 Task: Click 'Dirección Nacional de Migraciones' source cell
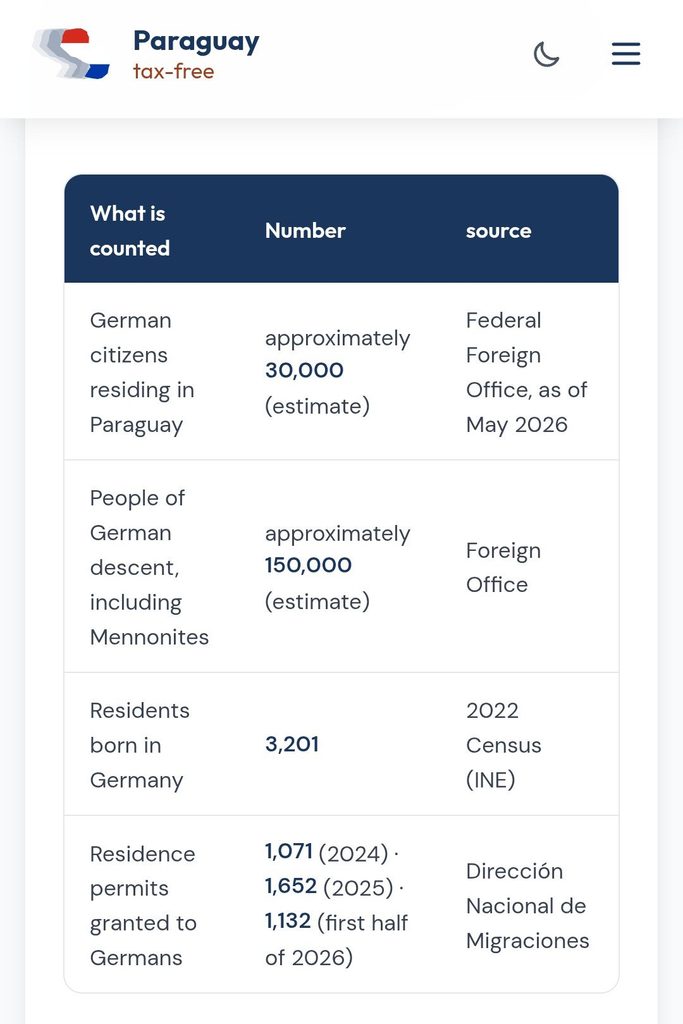click(528, 906)
